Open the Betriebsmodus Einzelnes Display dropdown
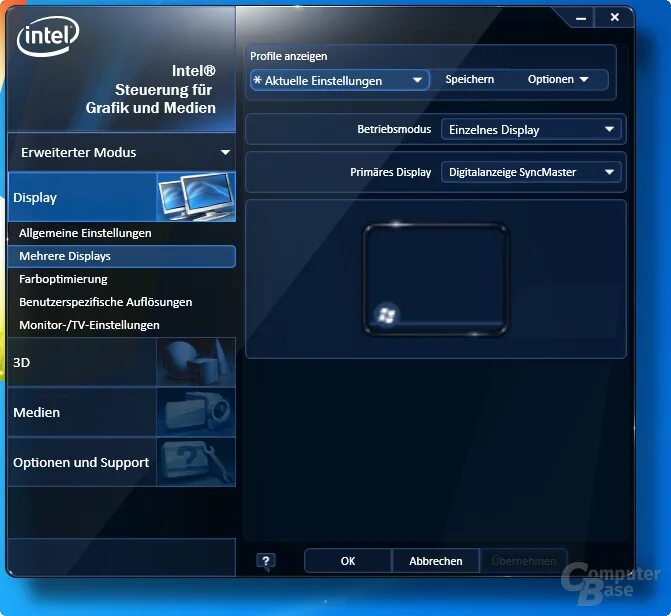The width and height of the screenshot is (671, 616). pyautogui.click(x=531, y=130)
